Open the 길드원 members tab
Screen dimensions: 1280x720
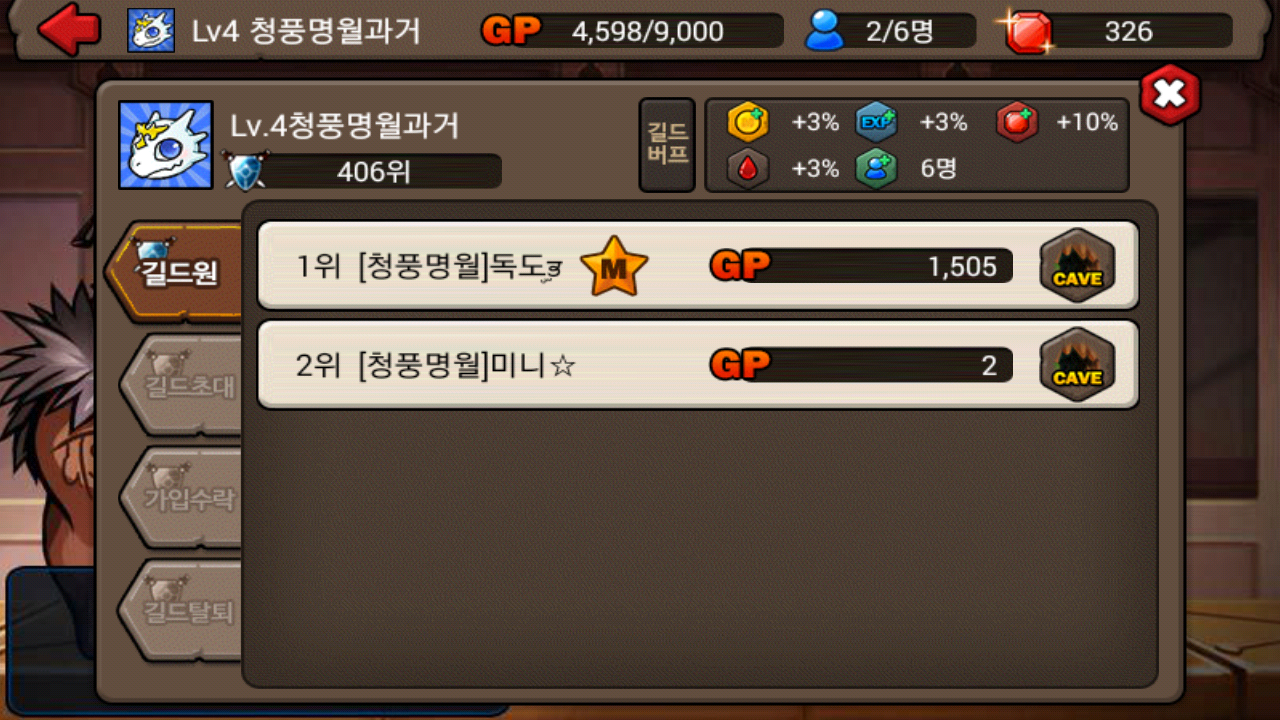click(x=177, y=271)
